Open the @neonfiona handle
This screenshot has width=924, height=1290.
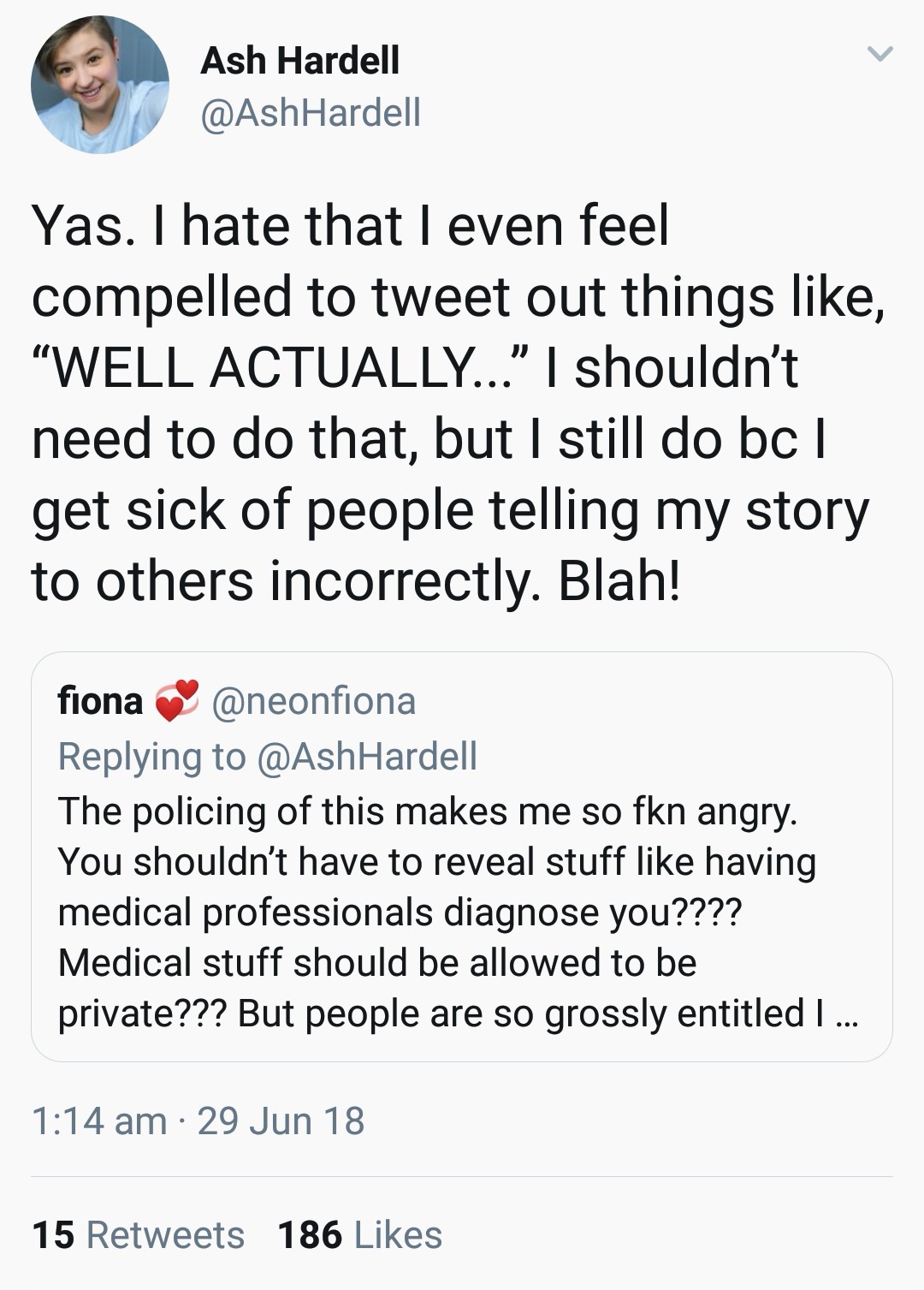(313, 701)
